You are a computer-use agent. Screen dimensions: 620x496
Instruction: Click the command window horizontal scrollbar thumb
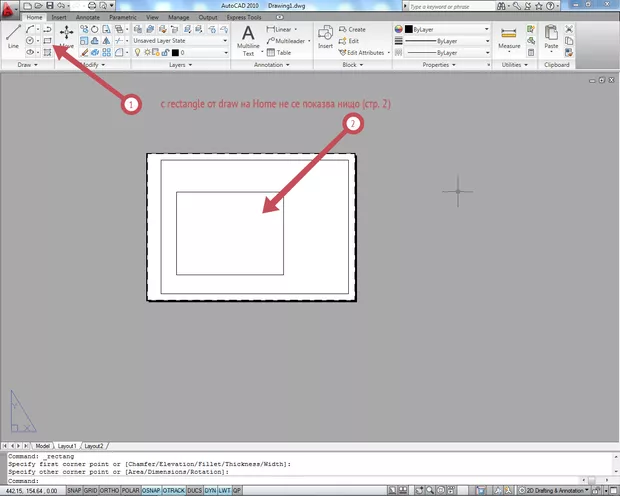[x=592, y=480]
